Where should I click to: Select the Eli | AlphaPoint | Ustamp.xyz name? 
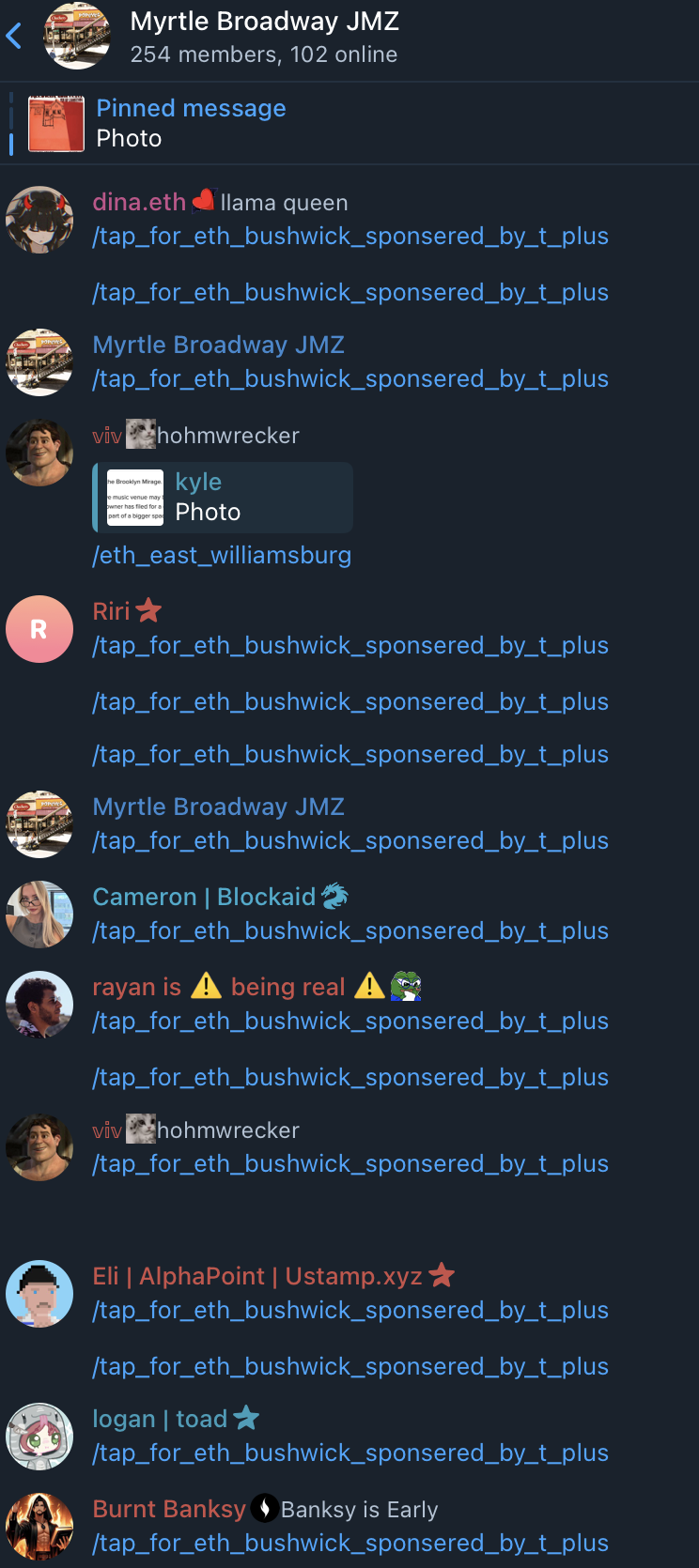(257, 1276)
